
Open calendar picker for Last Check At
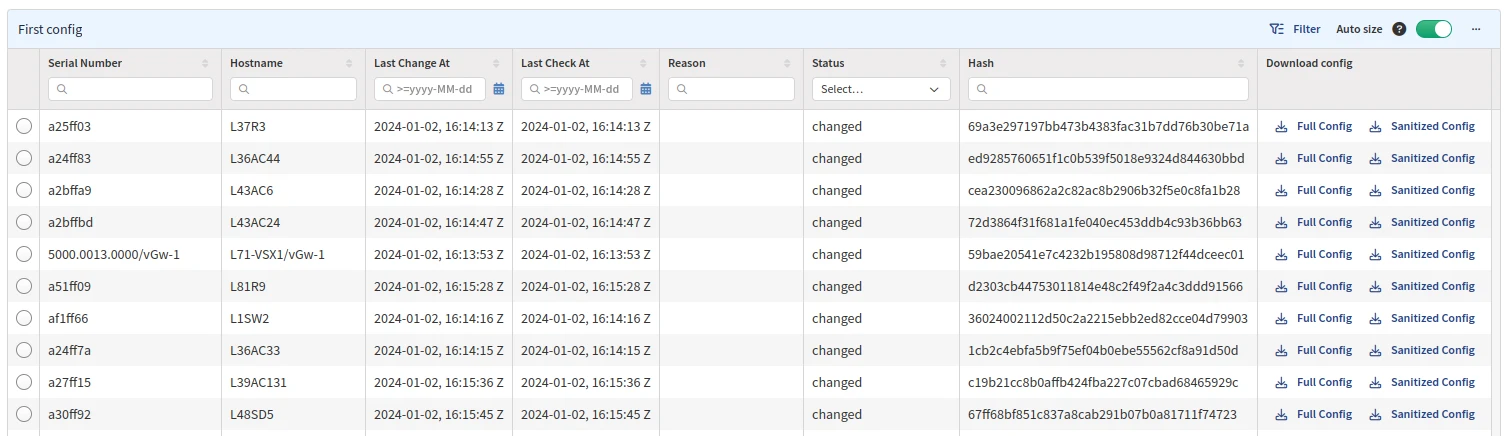coord(646,89)
